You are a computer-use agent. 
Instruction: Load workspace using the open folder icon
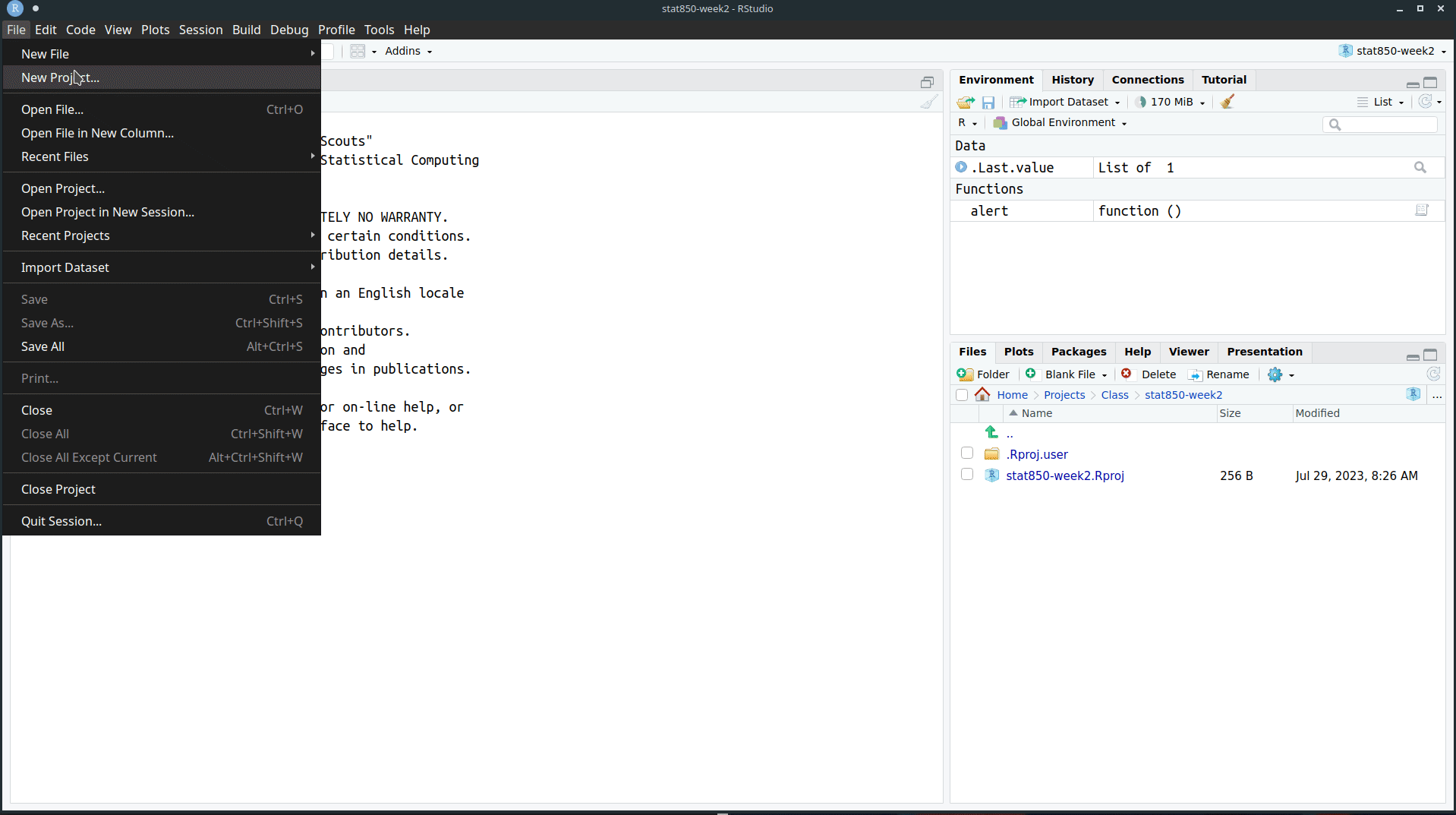point(964,101)
